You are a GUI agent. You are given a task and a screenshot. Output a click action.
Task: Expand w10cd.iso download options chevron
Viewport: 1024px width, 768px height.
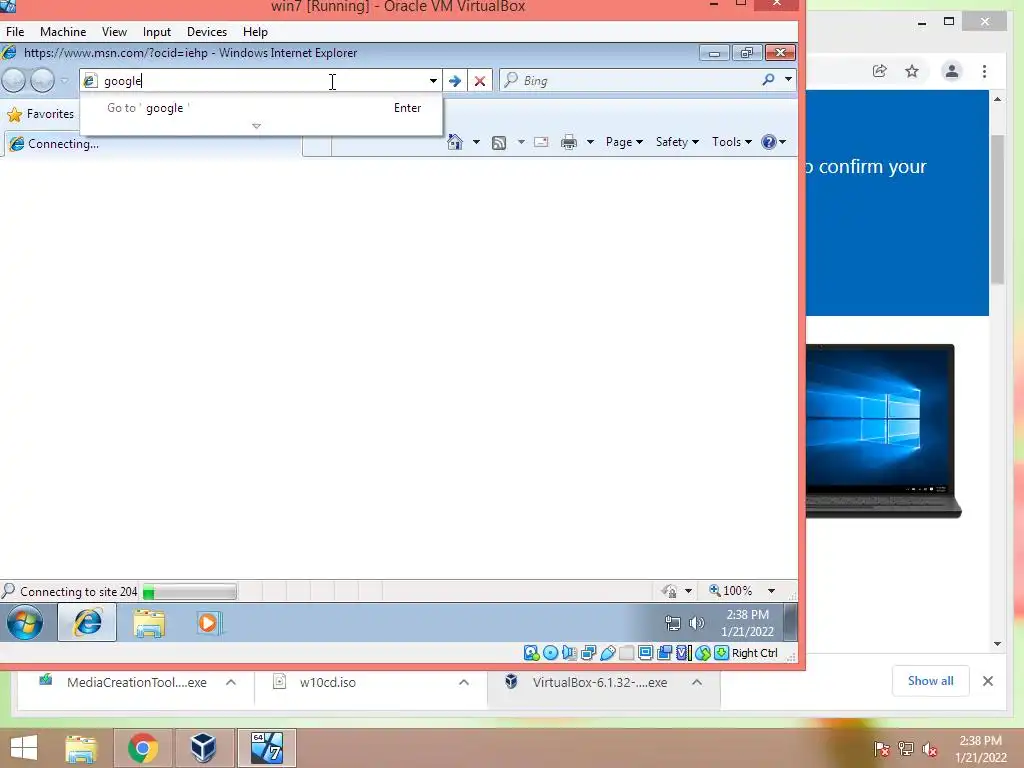click(x=464, y=682)
